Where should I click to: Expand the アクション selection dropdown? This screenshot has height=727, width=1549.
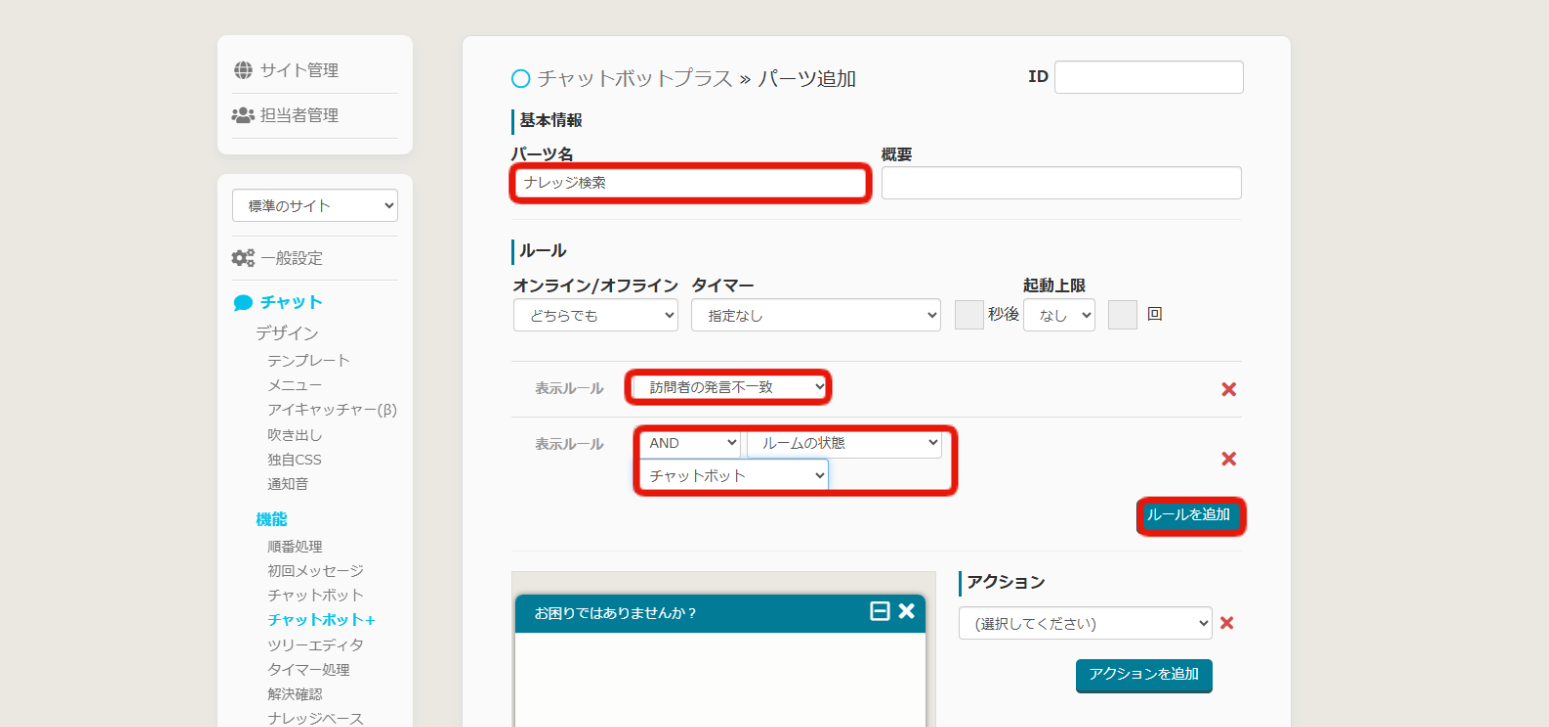click(x=1085, y=623)
